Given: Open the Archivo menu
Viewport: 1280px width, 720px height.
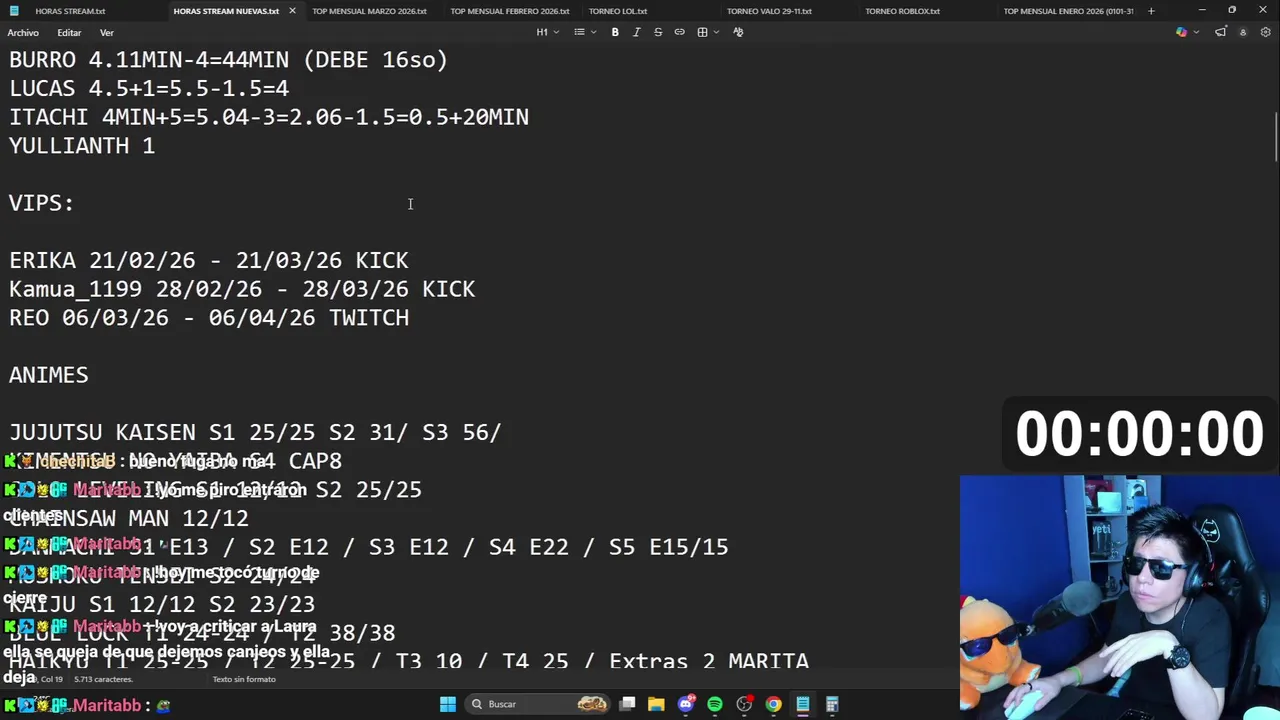Looking at the screenshot, I should pos(23,32).
